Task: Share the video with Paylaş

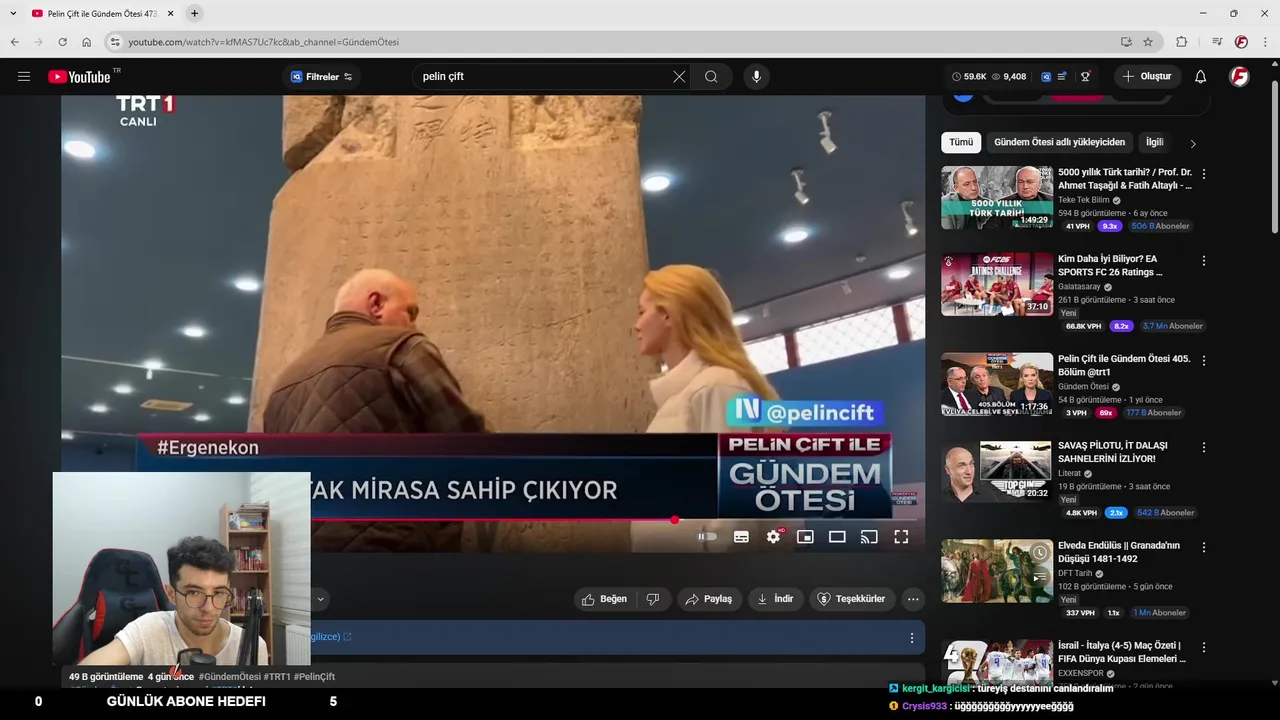Action: [x=707, y=599]
